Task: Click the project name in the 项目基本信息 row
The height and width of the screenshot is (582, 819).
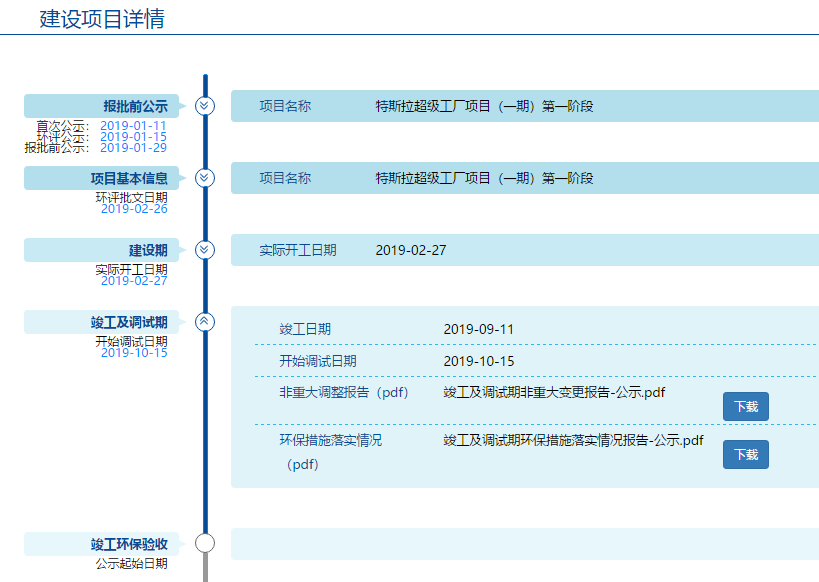Action: point(484,178)
